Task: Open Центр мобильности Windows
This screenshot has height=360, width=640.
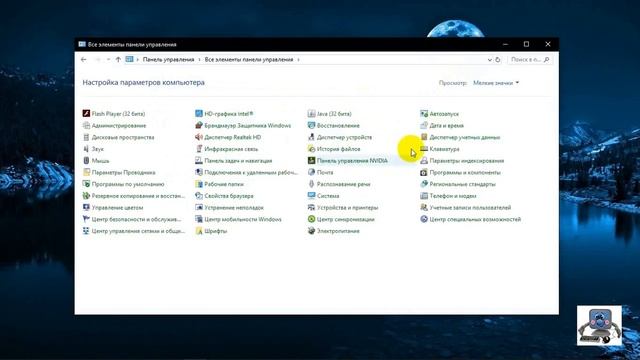Action: pyautogui.click(x=238, y=219)
